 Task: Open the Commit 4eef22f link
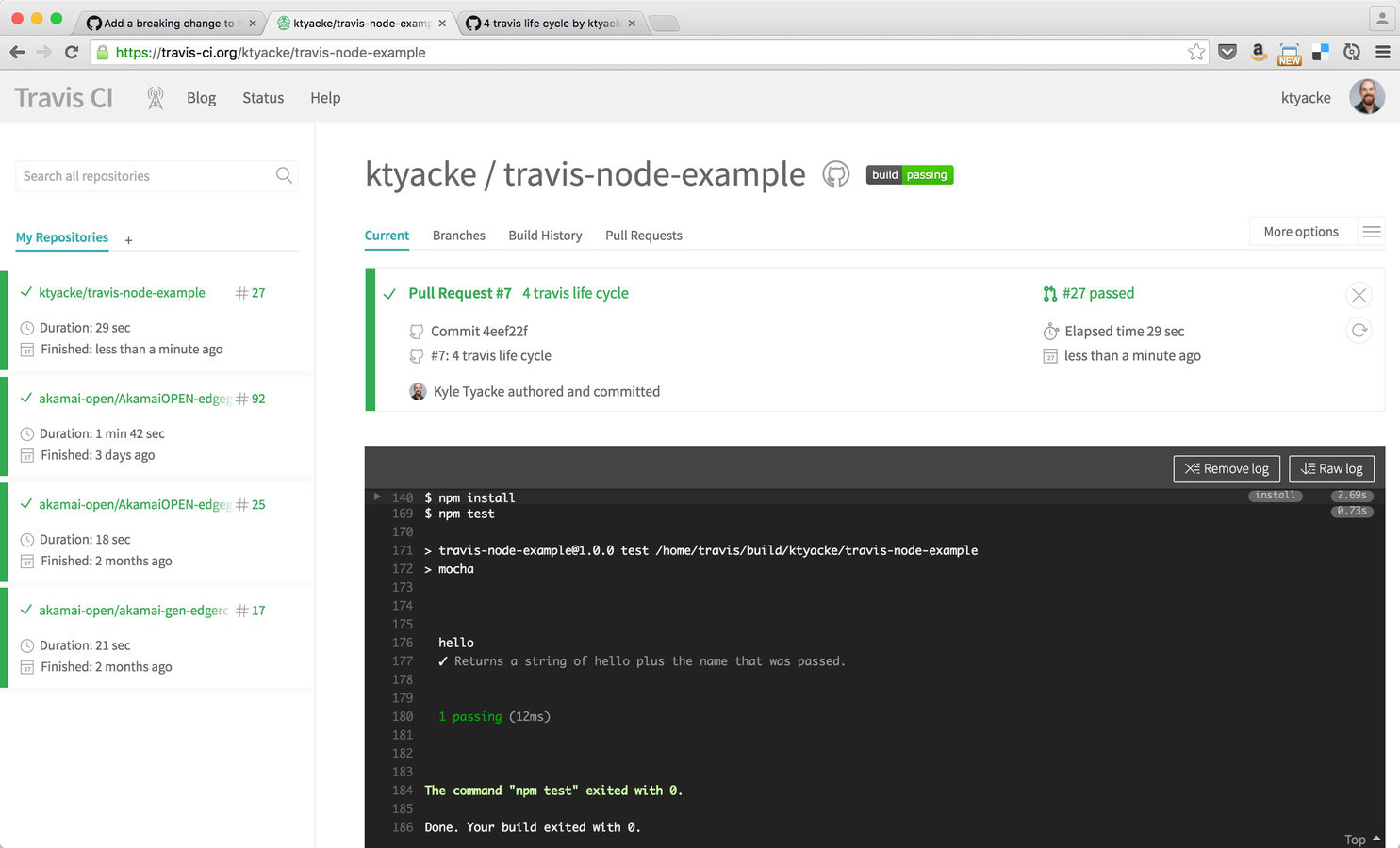tap(479, 332)
